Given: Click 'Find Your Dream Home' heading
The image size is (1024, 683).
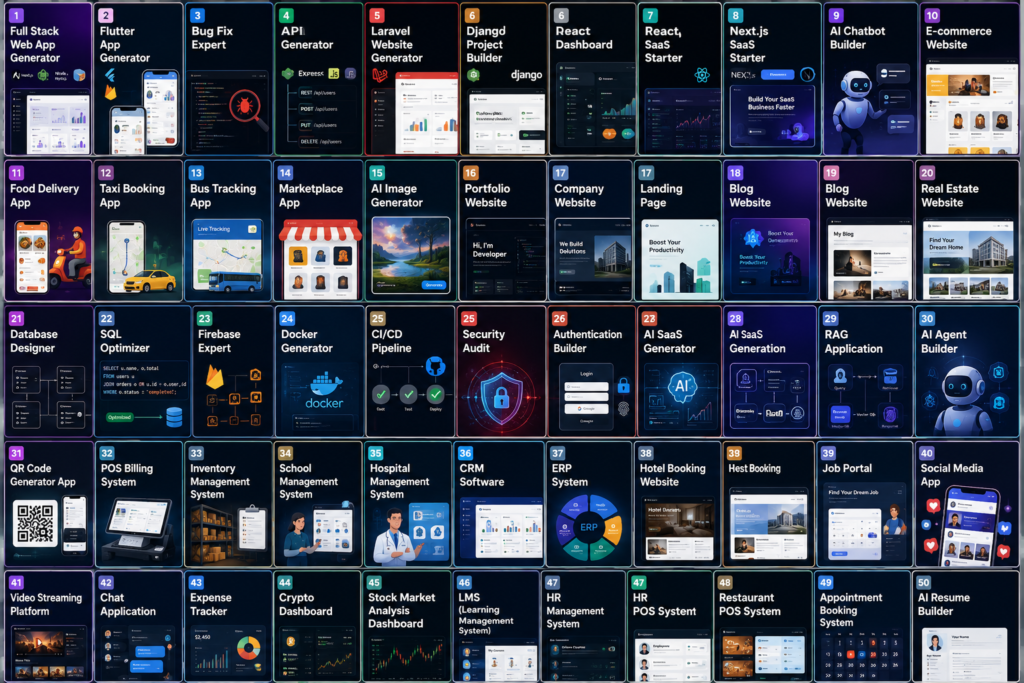Looking at the screenshot, I should (946, 244).
